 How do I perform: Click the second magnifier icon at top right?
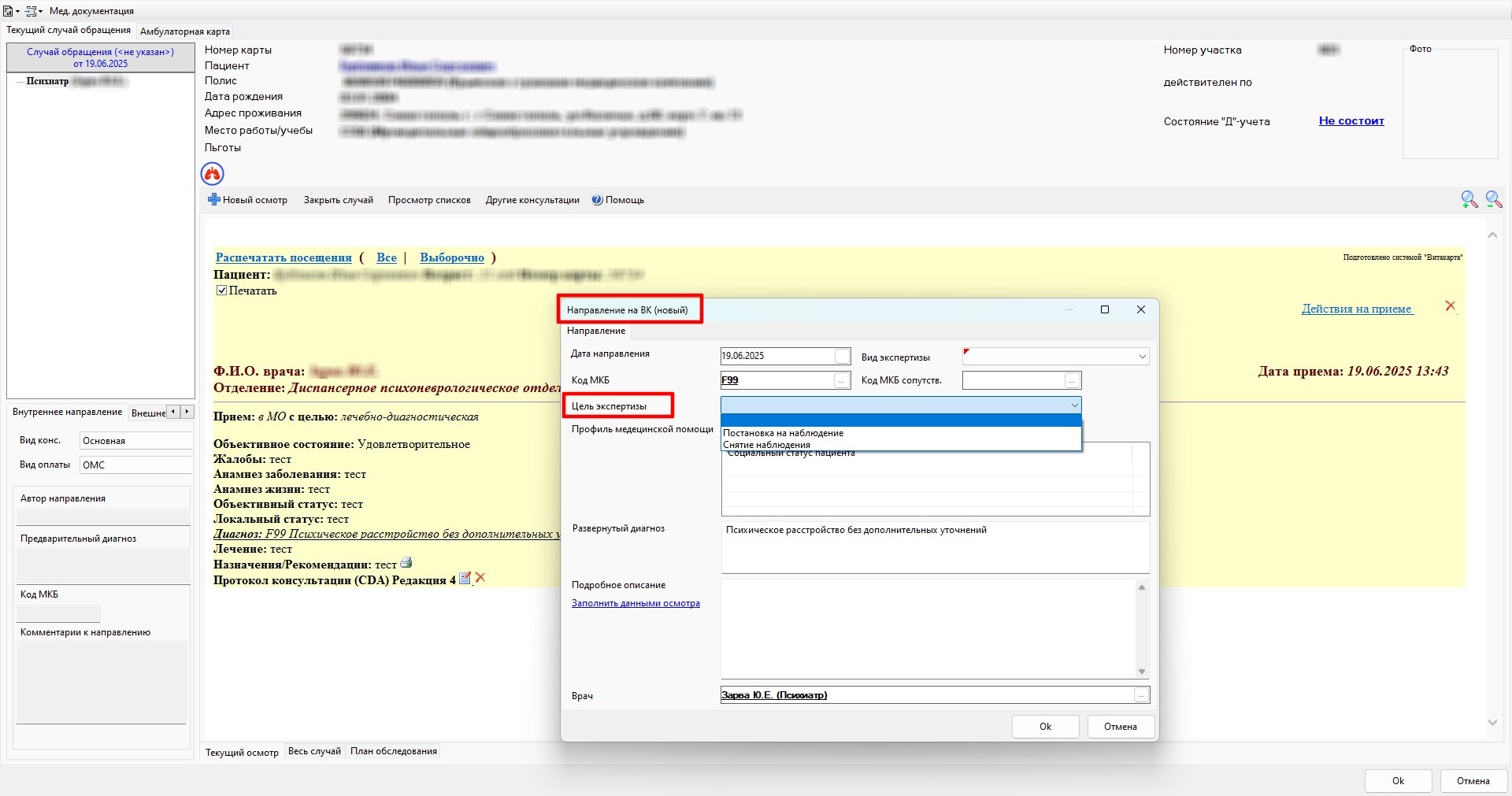pyautogui.click(x=1493, y=200)
